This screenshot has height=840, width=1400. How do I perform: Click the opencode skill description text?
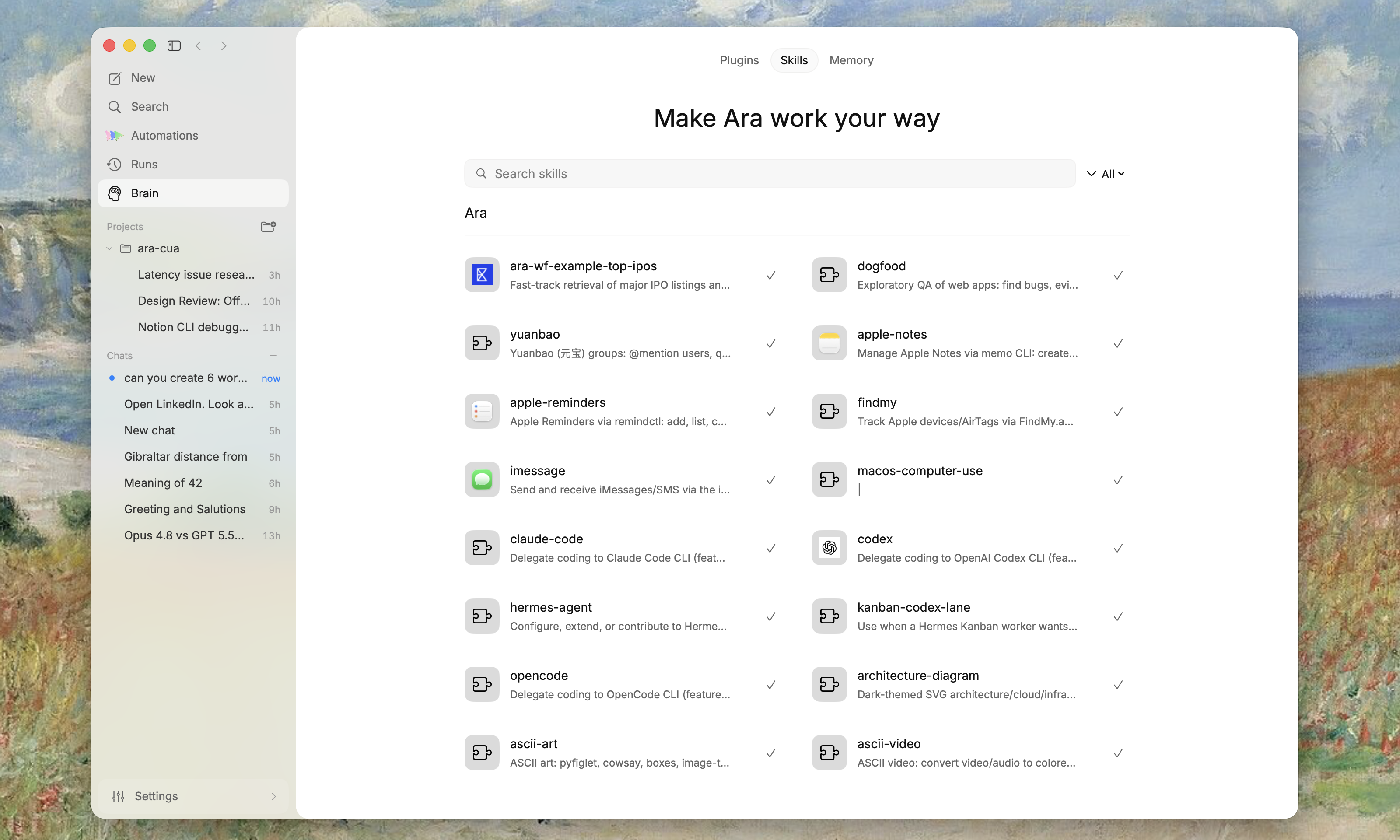click(x=619, y=694)
